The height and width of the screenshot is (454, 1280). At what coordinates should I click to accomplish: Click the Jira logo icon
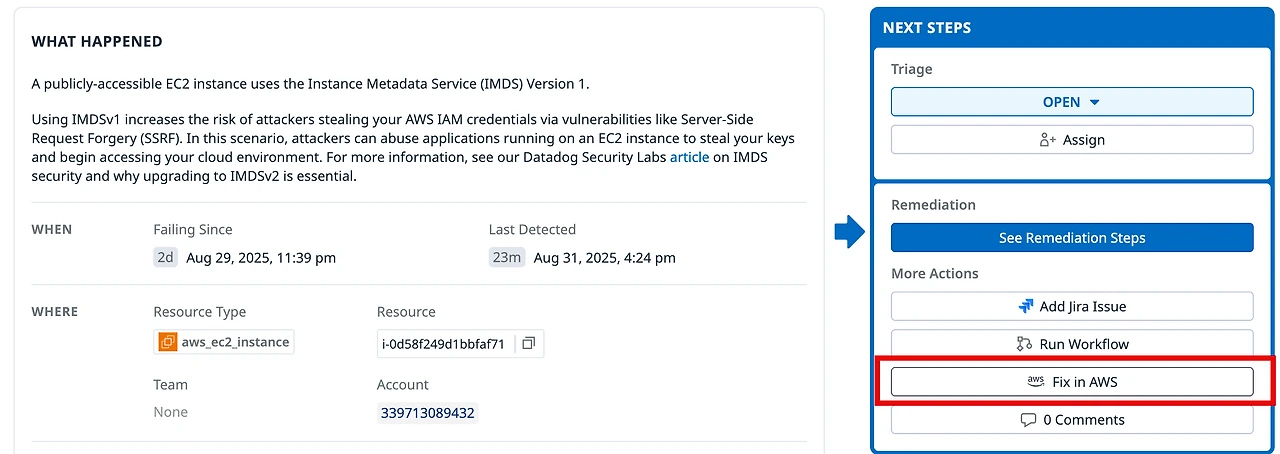1025,306
